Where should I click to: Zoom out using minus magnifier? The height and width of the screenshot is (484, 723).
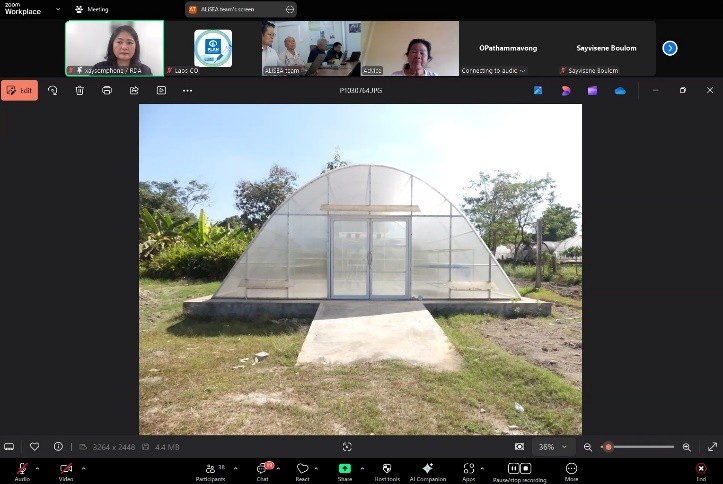587,447
